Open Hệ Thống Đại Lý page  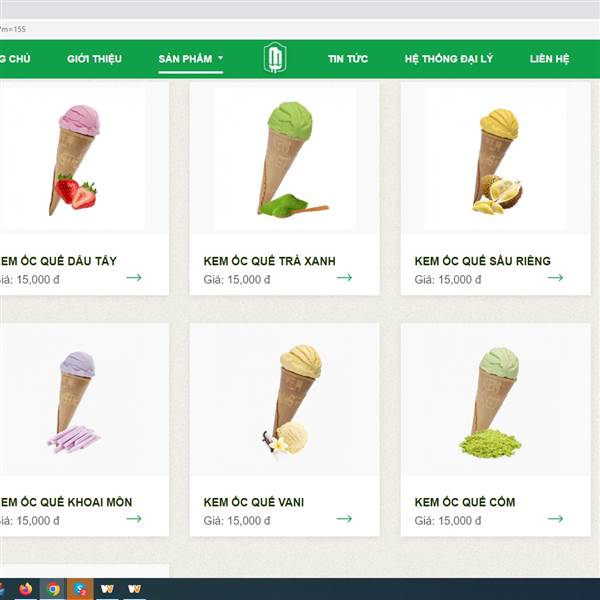(x=449, y=59)
